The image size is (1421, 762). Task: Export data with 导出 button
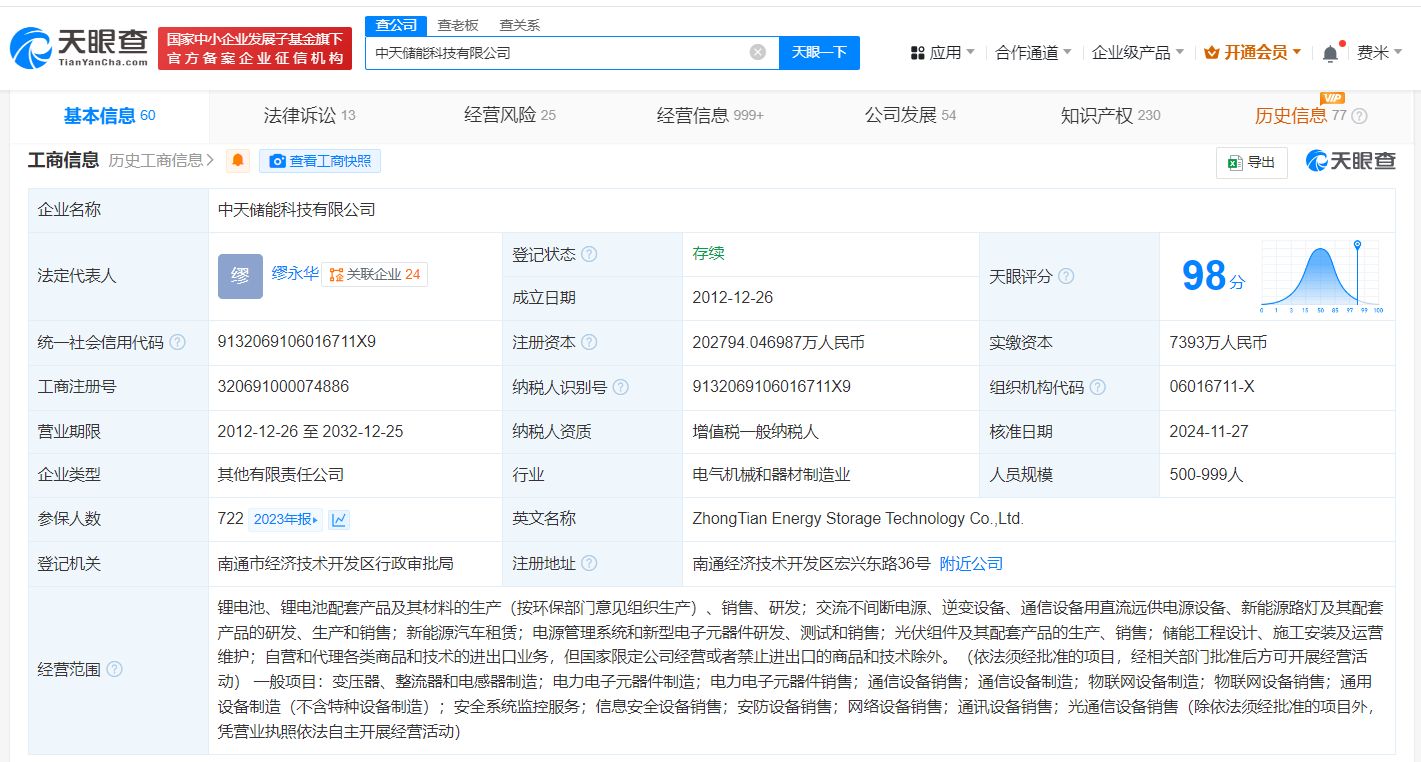click(x=1251, y=162)
